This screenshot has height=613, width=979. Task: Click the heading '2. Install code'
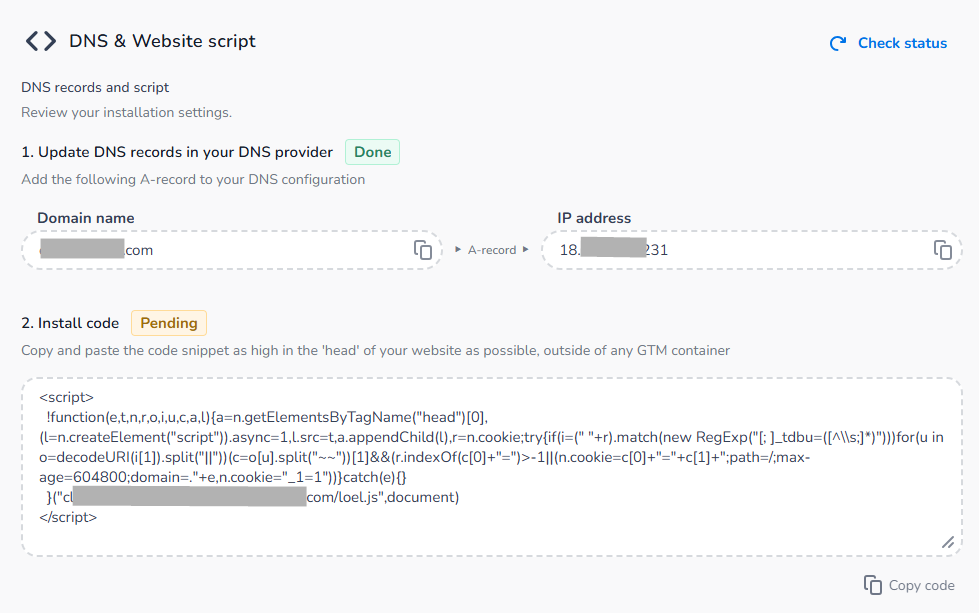click(x=70, y=323)
